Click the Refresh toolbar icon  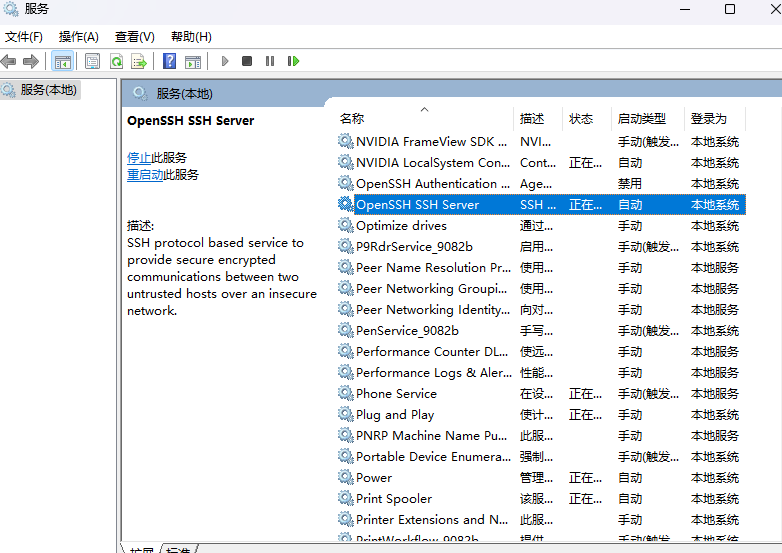point(116,61)
